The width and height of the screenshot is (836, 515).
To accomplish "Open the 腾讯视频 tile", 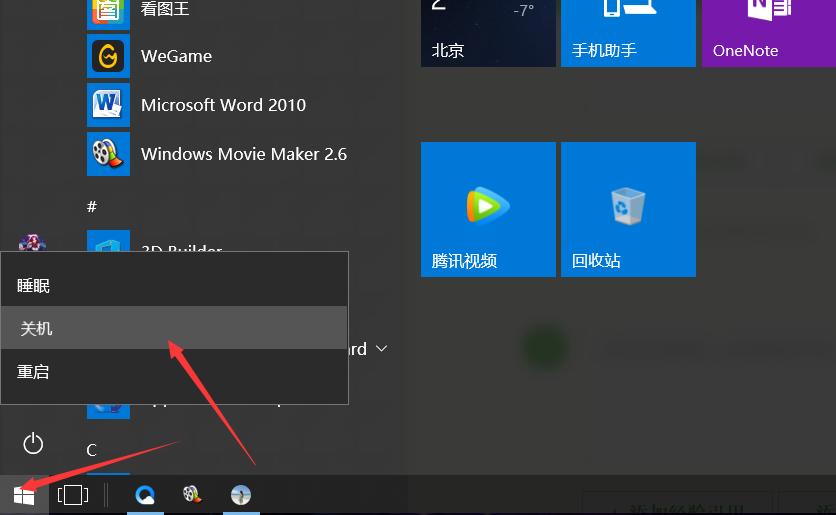I will click(x=488, y=210).
